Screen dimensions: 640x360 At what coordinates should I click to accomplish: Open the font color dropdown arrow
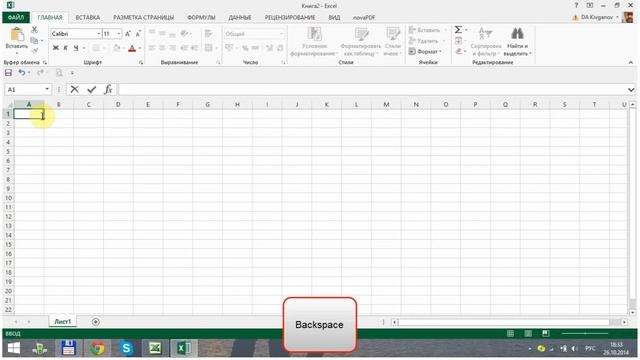[140, 49]
